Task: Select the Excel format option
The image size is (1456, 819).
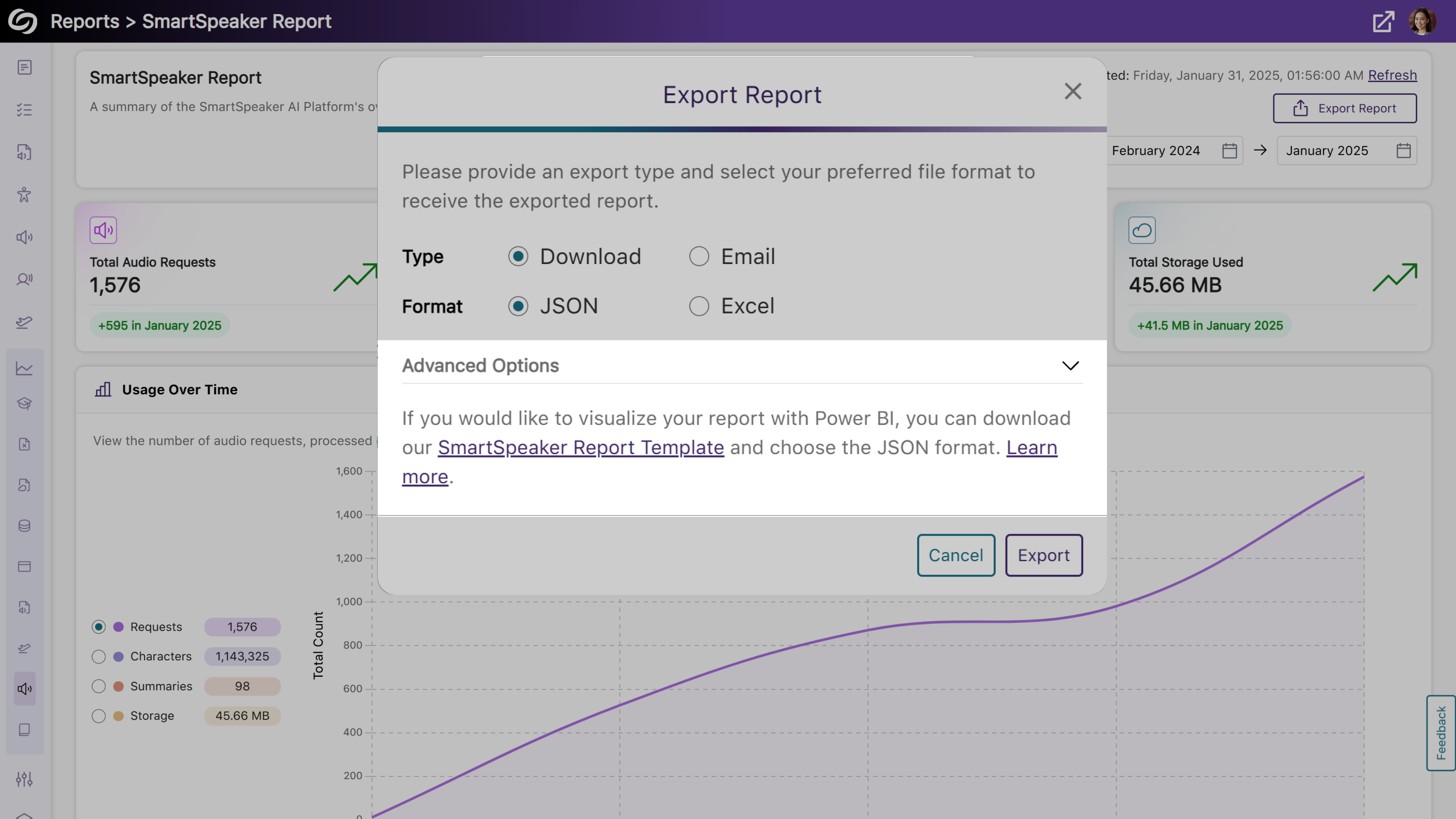Action: (x=698, y=306)
